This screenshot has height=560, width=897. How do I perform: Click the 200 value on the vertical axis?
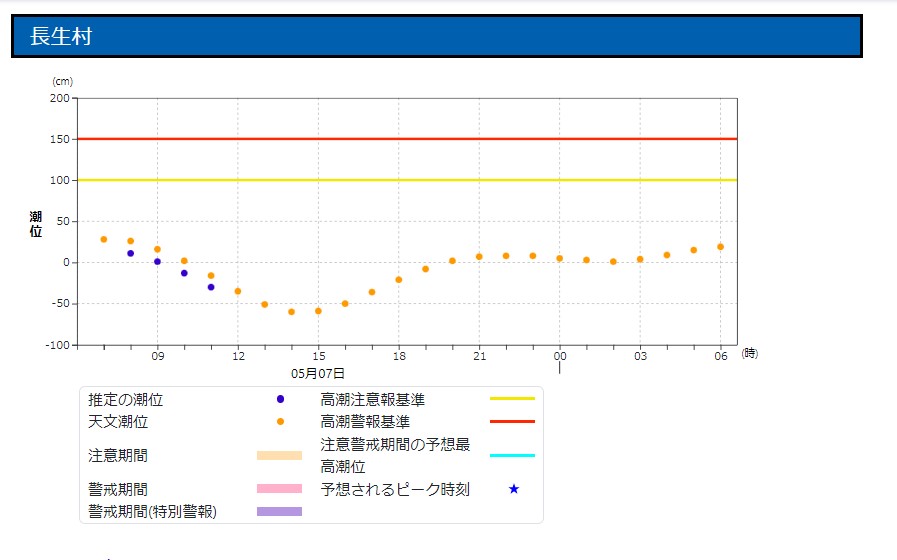click(x=59, y=98)
